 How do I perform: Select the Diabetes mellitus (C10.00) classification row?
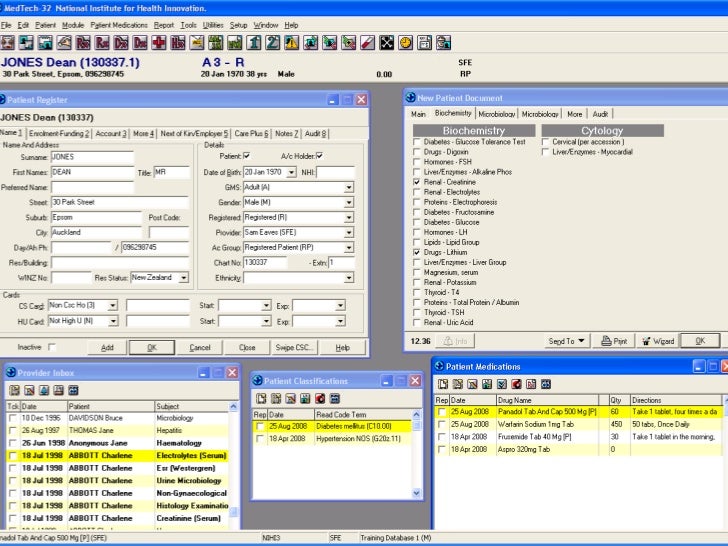click(x=332, y=426)
